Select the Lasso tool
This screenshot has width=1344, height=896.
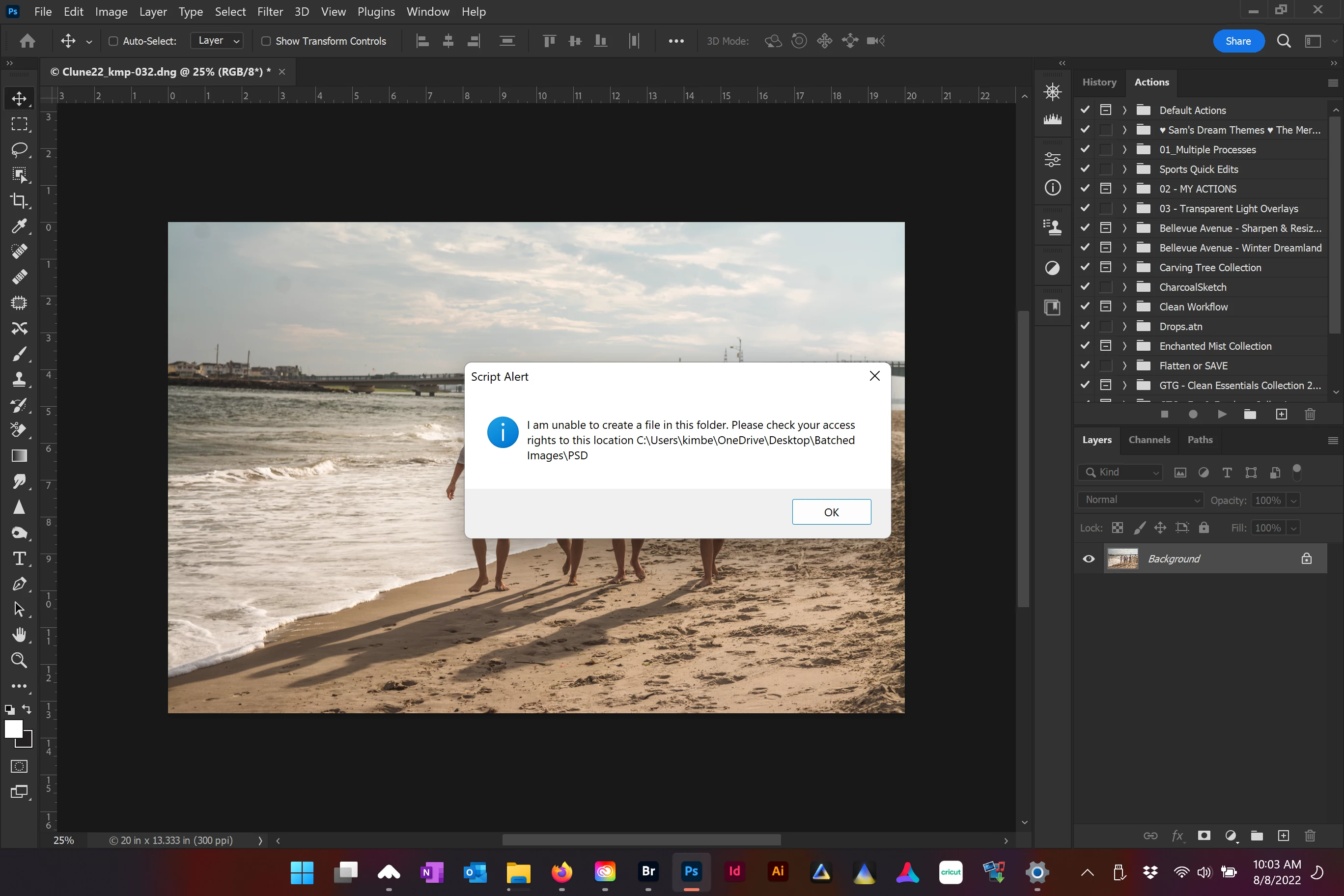[x=19, y=150]
